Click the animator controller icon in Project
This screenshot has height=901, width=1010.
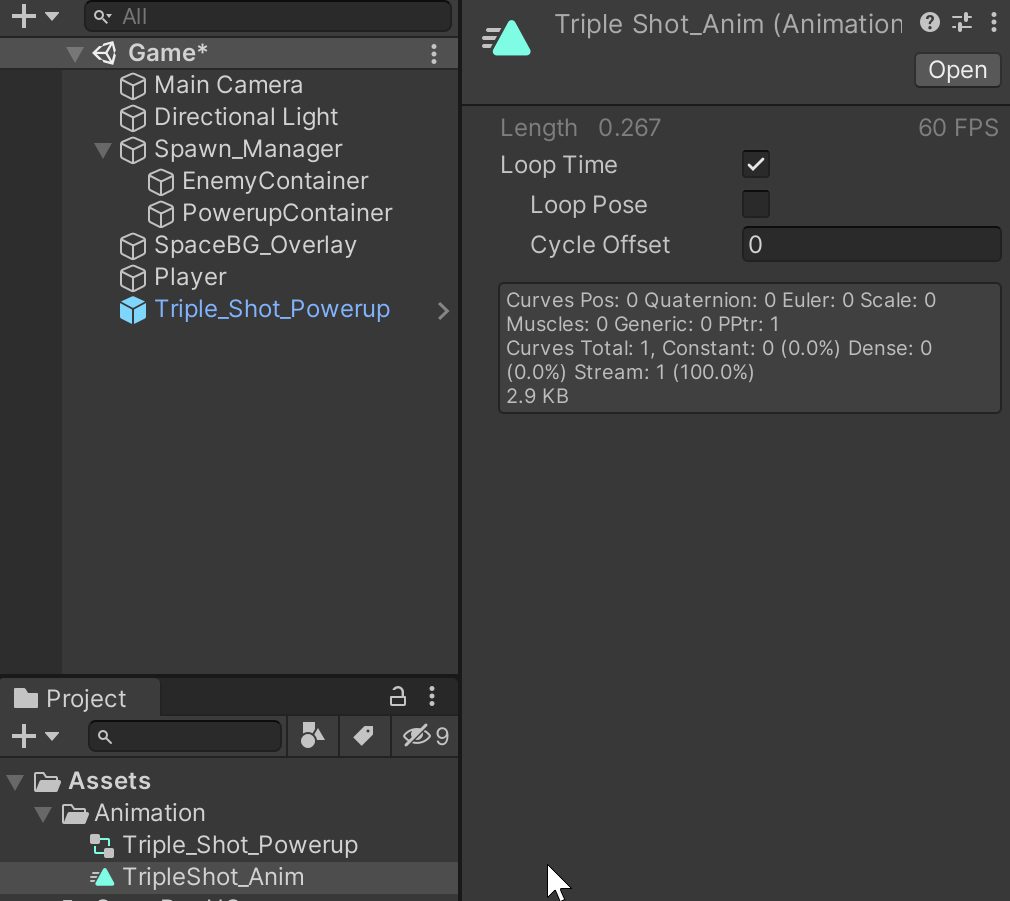tap(102, 846)
